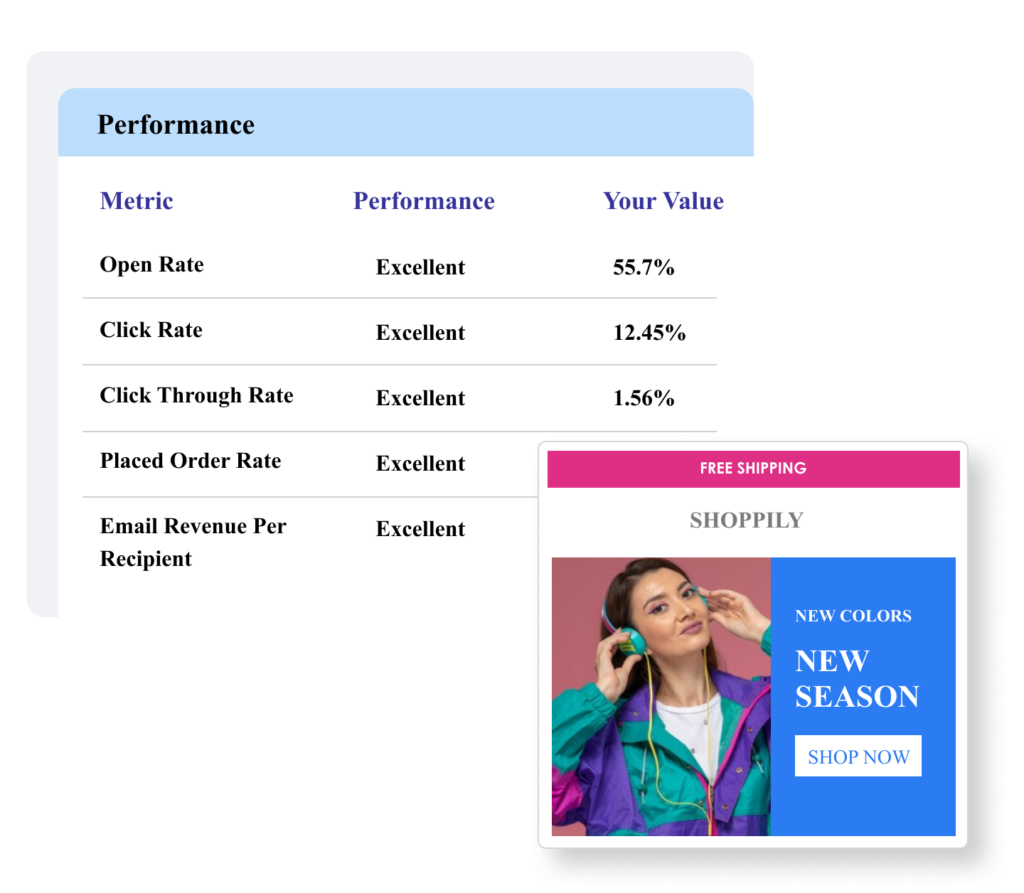
Task: Click the Your Value column header
Action: point(663,201)
